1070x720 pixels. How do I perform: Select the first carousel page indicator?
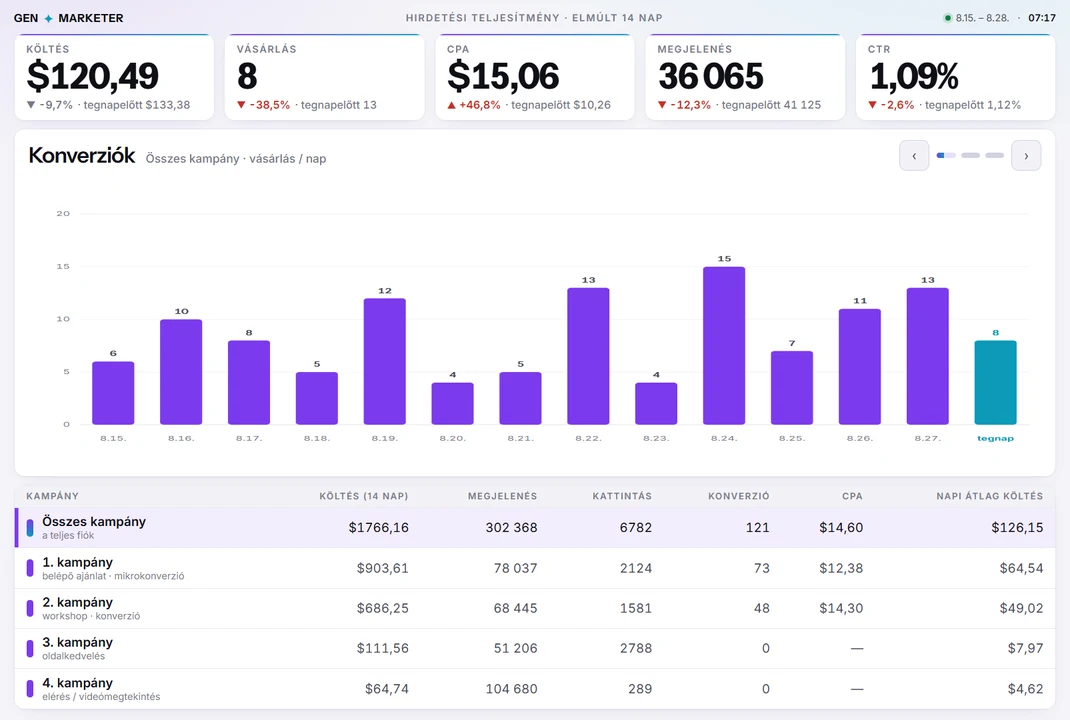(946, 156)
